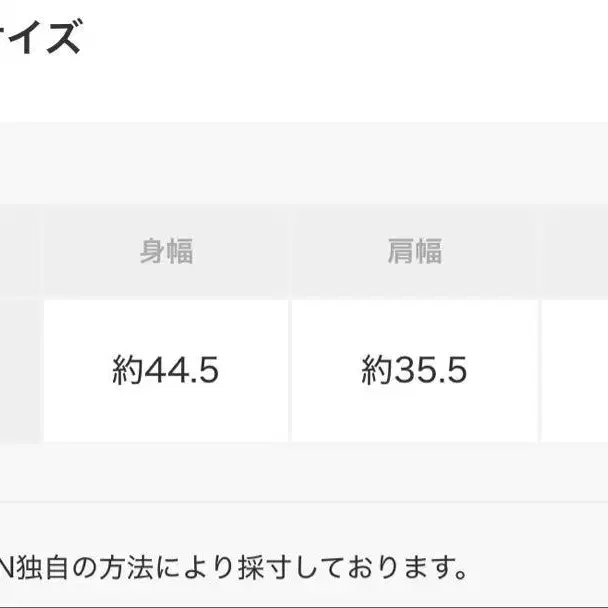This screenshot has height=608, width=608.
Task: Click the 方法 word in the note
Action: 126,568
